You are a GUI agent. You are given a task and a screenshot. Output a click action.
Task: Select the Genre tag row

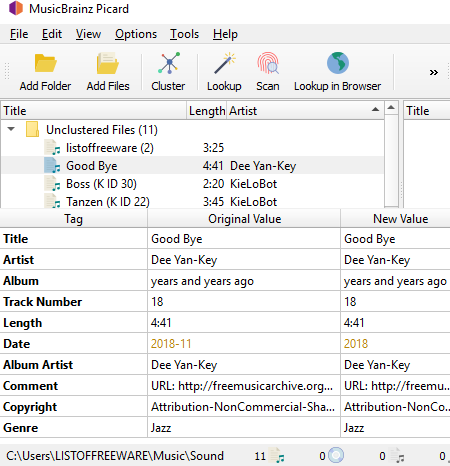225,428
